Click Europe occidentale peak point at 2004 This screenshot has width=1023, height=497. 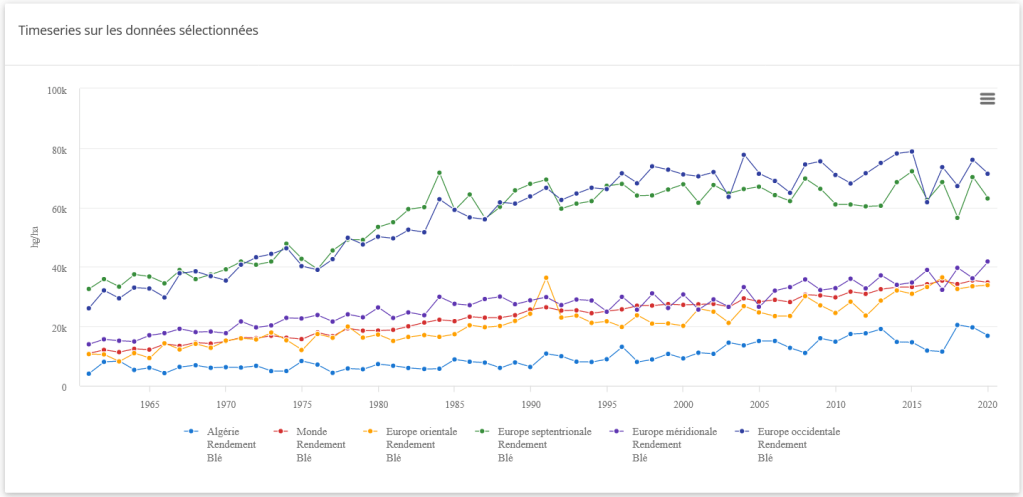click(744, 155)
